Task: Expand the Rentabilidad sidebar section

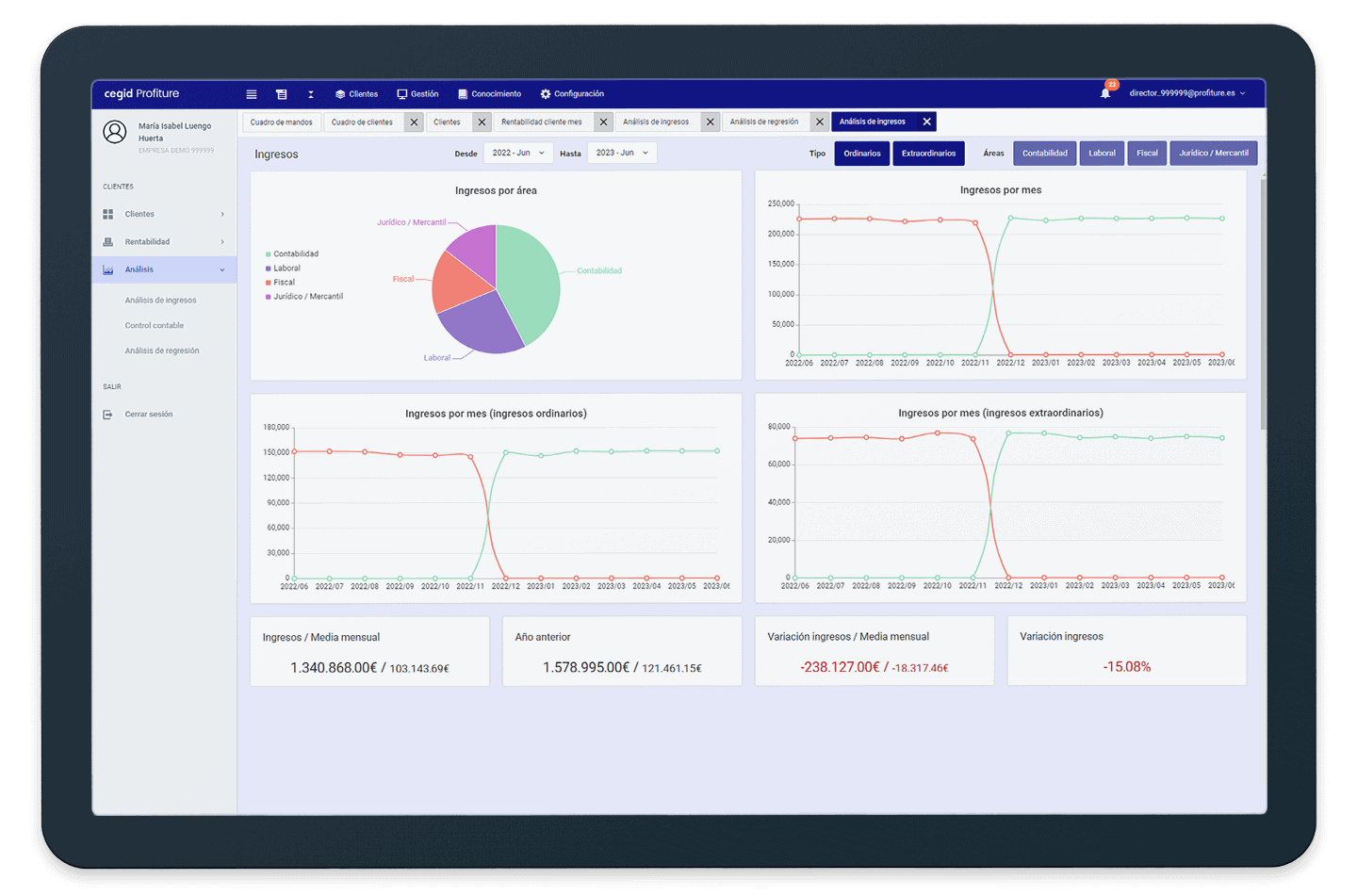Action: tap(163, 242)
